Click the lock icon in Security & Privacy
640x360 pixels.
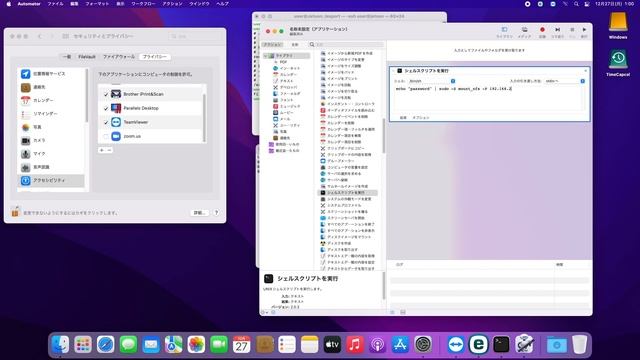click(x=15, y=212)
